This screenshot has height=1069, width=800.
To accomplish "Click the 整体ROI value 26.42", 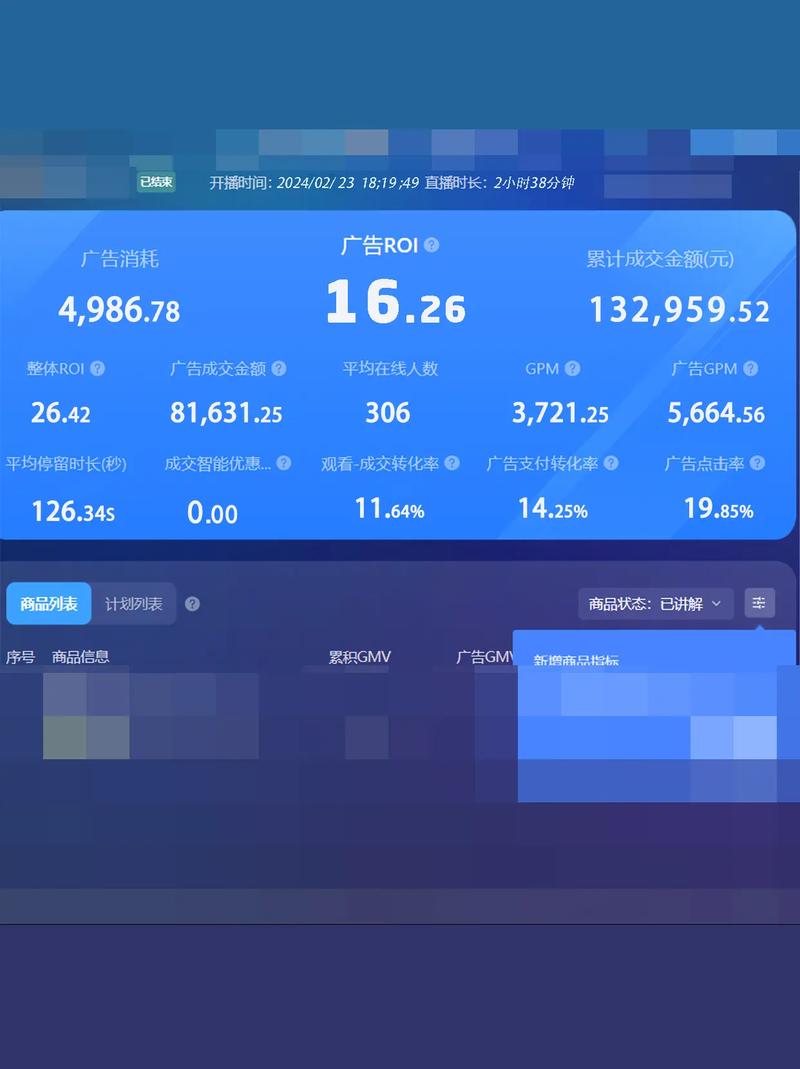I will [61, 413].
